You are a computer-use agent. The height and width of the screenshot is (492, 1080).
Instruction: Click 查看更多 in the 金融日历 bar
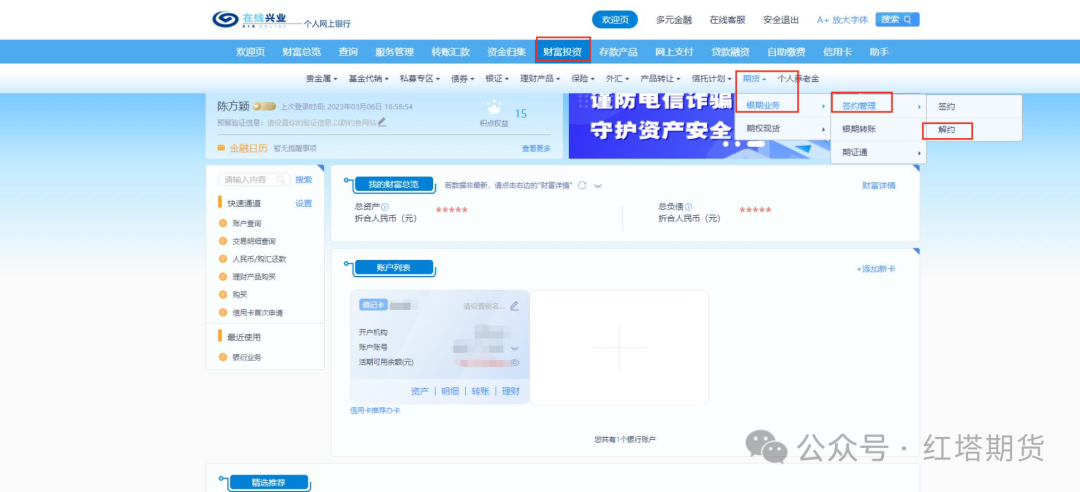click(x=537, y=148)
